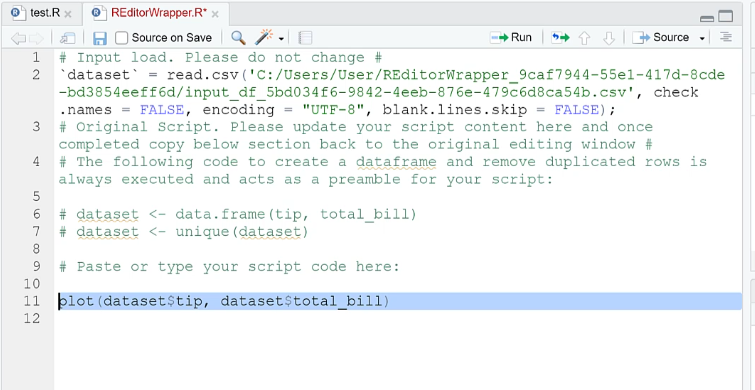755x390 pixels.
Task: Open Source options dropdown arrow
Action: 702,39
